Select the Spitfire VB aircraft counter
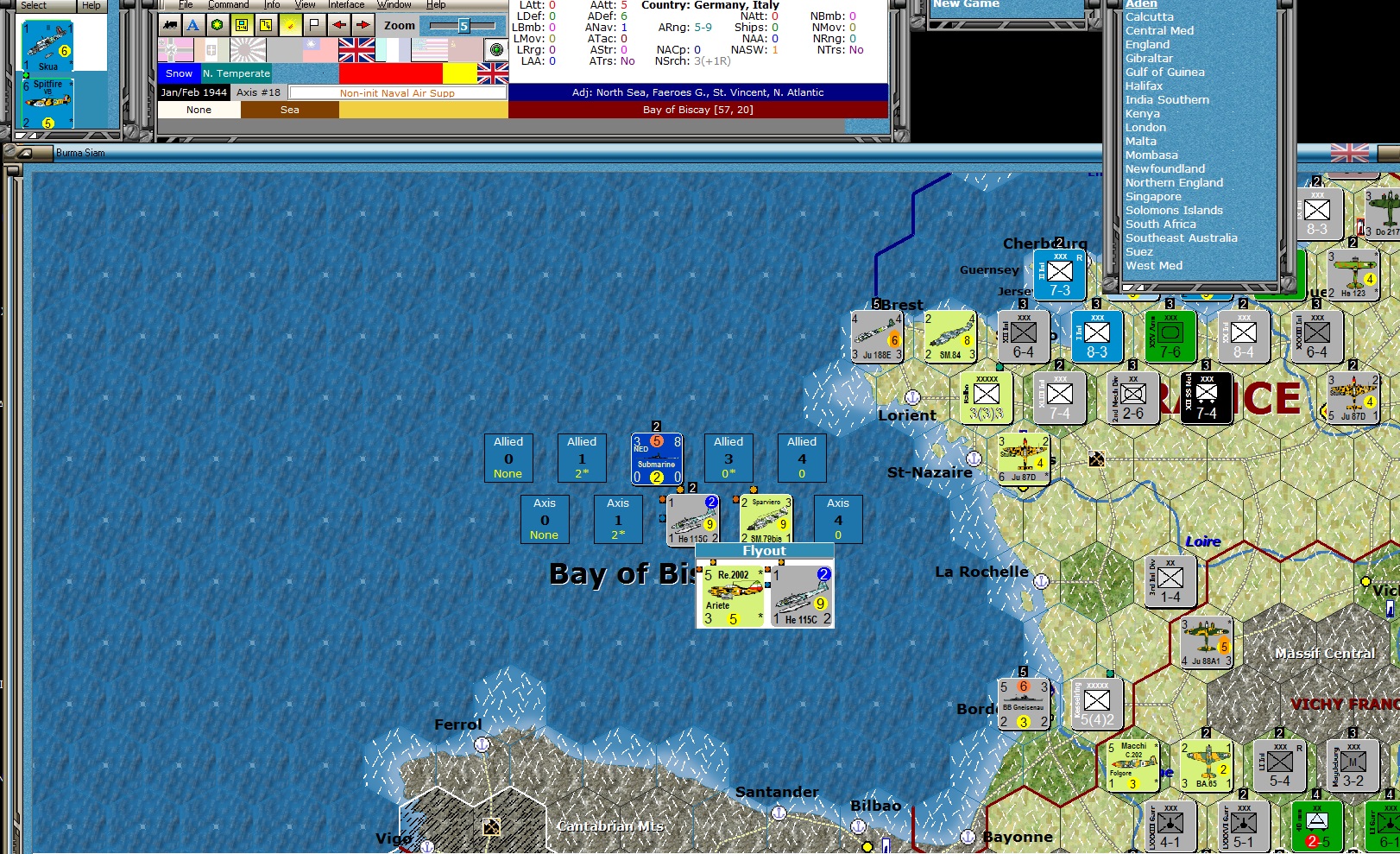1400x854 pixels. tap(47, 104)
